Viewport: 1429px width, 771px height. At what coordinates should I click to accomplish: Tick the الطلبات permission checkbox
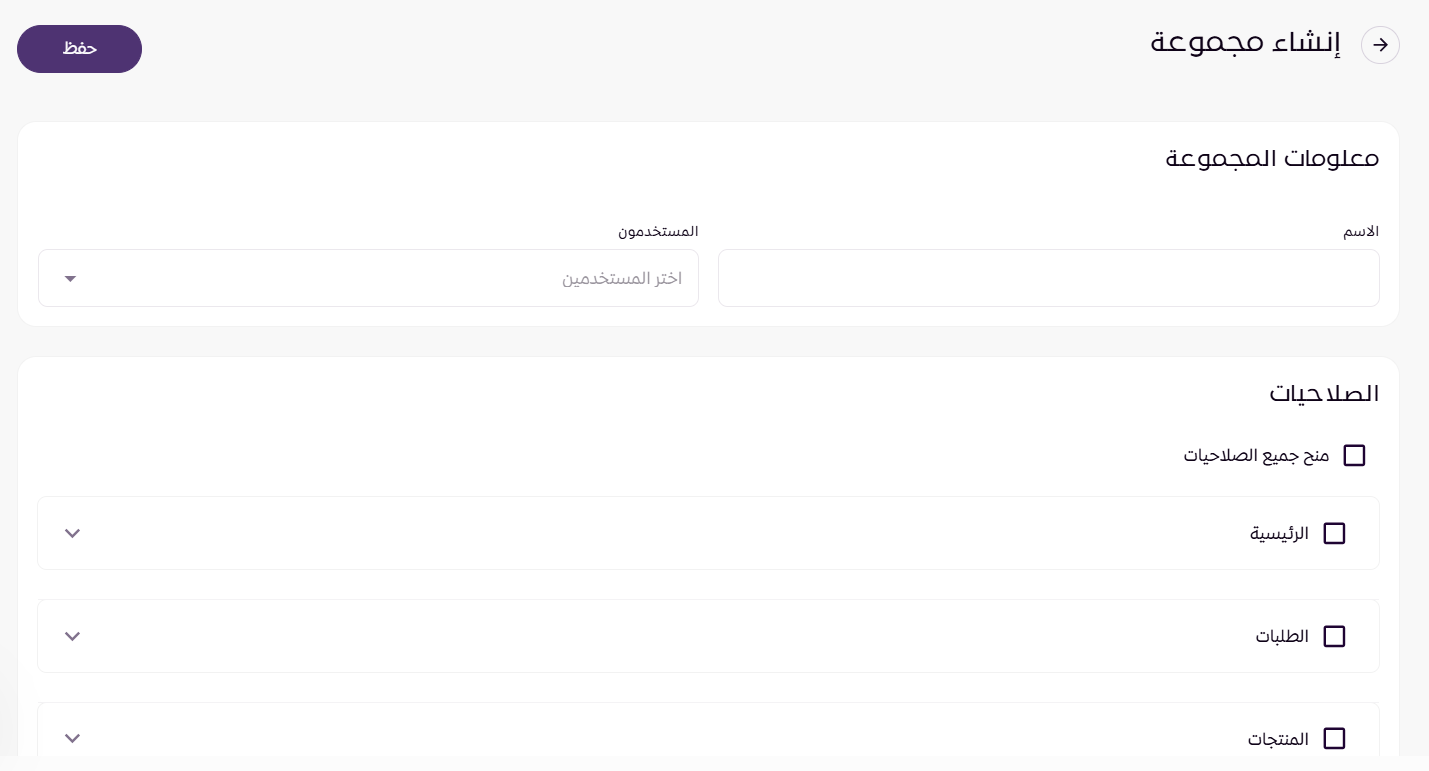(x=1334, y=637)
